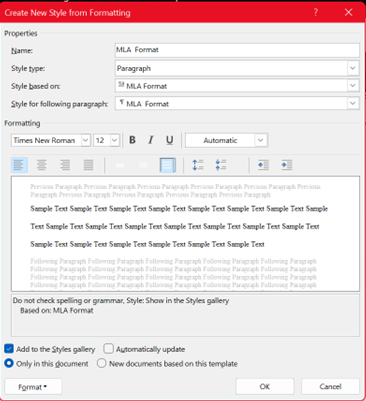This screenshot has width=366, height=401.
Task: Set justify paragraph alignment
Action: point(88,165)
